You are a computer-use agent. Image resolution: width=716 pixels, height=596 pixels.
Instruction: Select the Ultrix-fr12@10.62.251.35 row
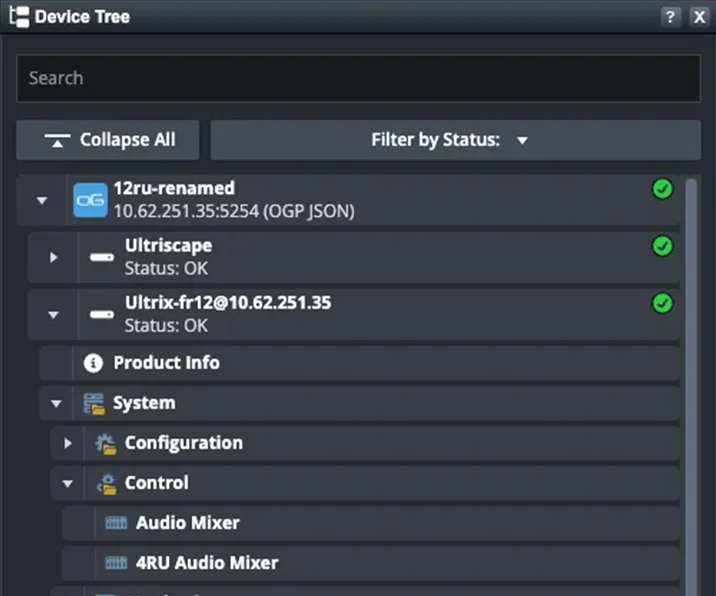click(x=354, y=314)
